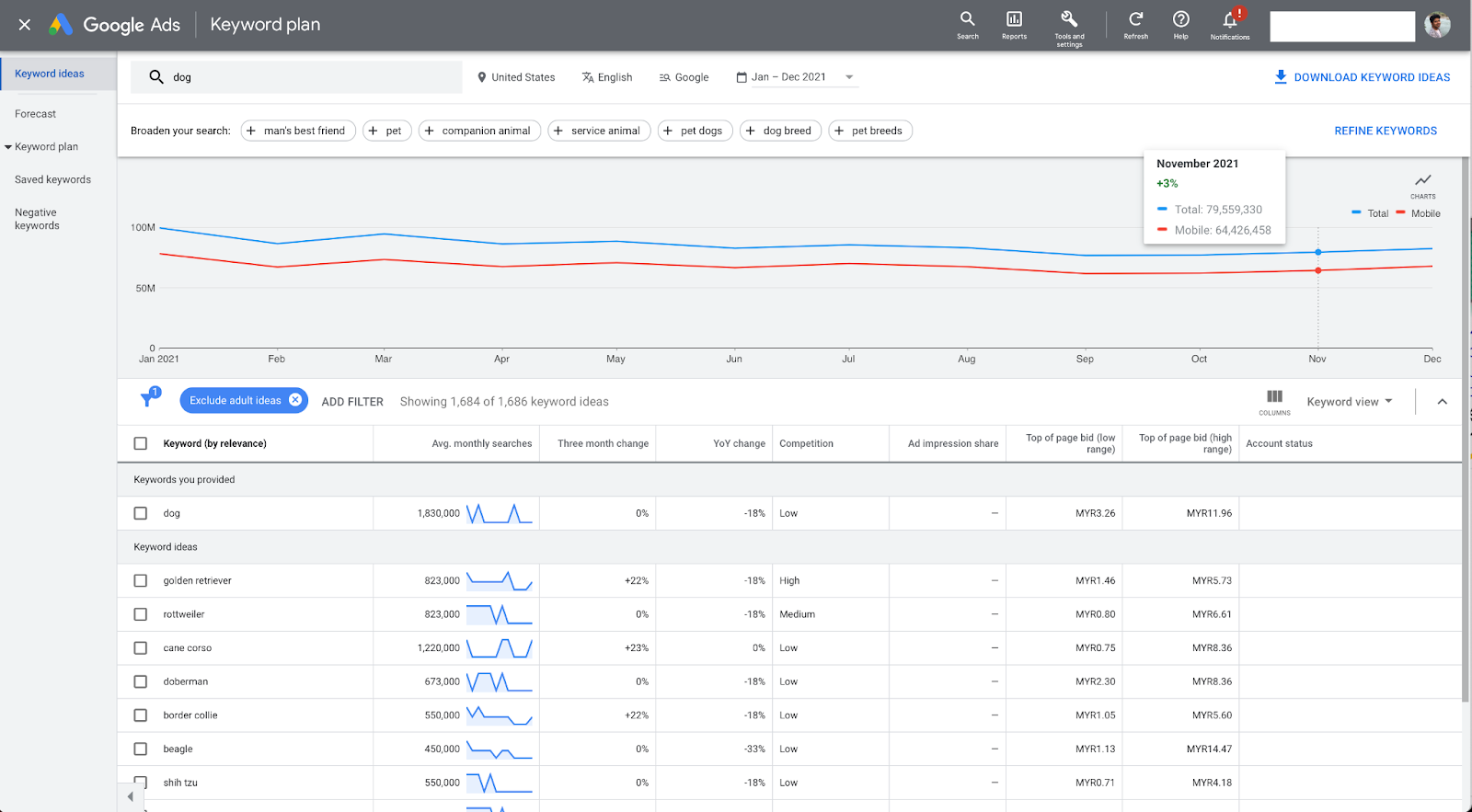The width and height of the screenshot is (1472, 812).
Task: Switch to the Forecast section
Action: click(x=36, y=114)
